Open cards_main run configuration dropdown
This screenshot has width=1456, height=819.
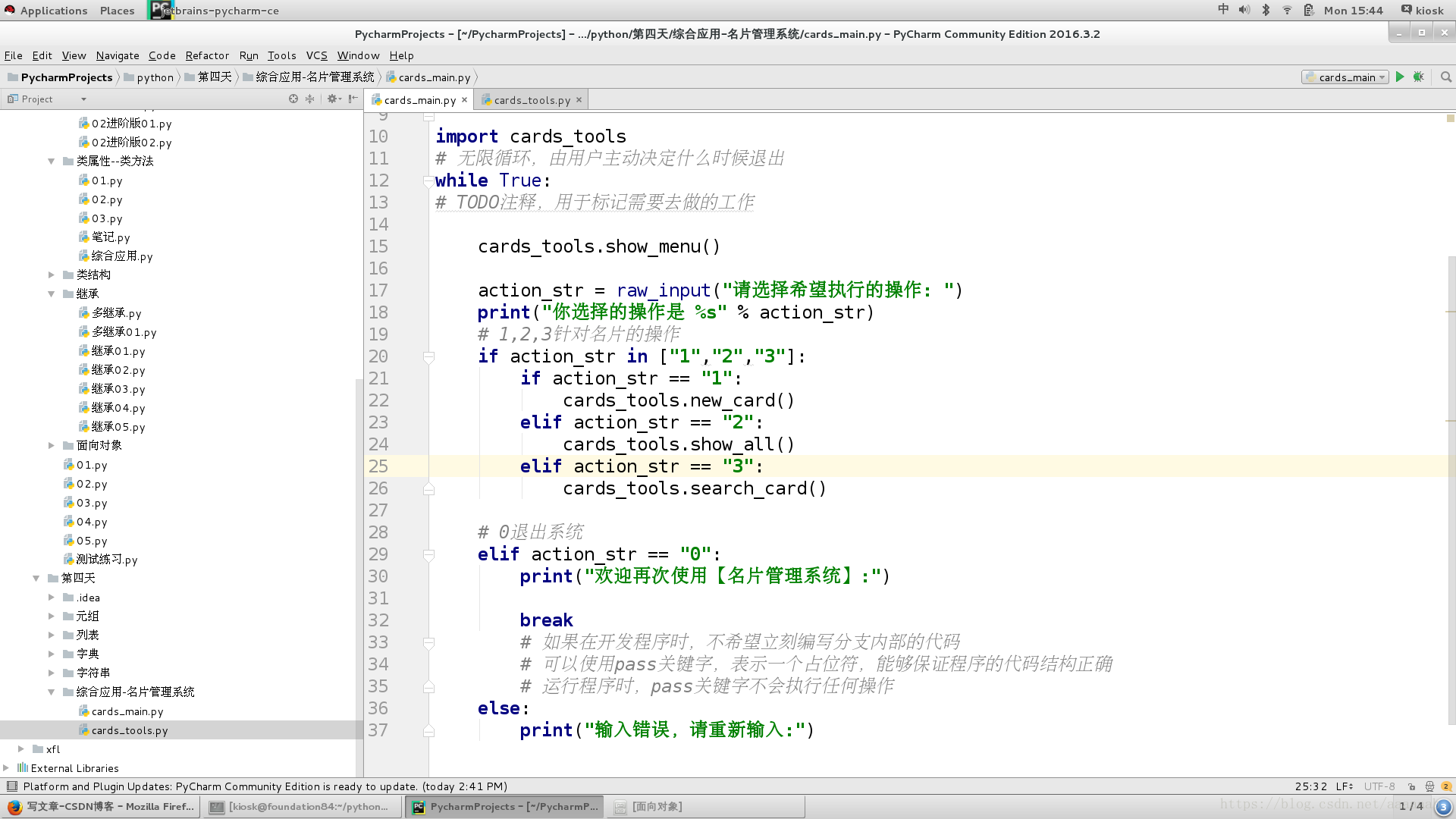tap(1345, 77)
